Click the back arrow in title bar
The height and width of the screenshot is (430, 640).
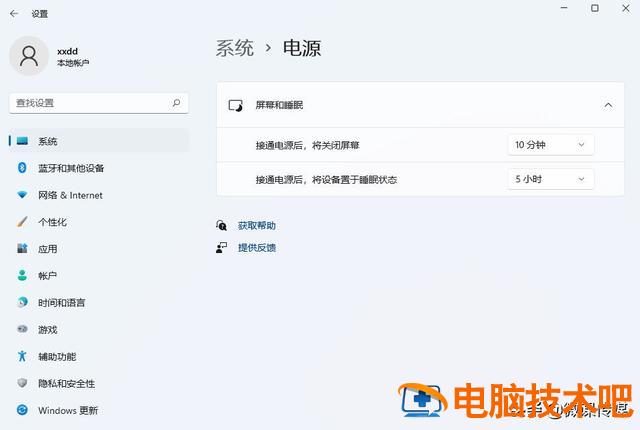[x=13, y=14]
